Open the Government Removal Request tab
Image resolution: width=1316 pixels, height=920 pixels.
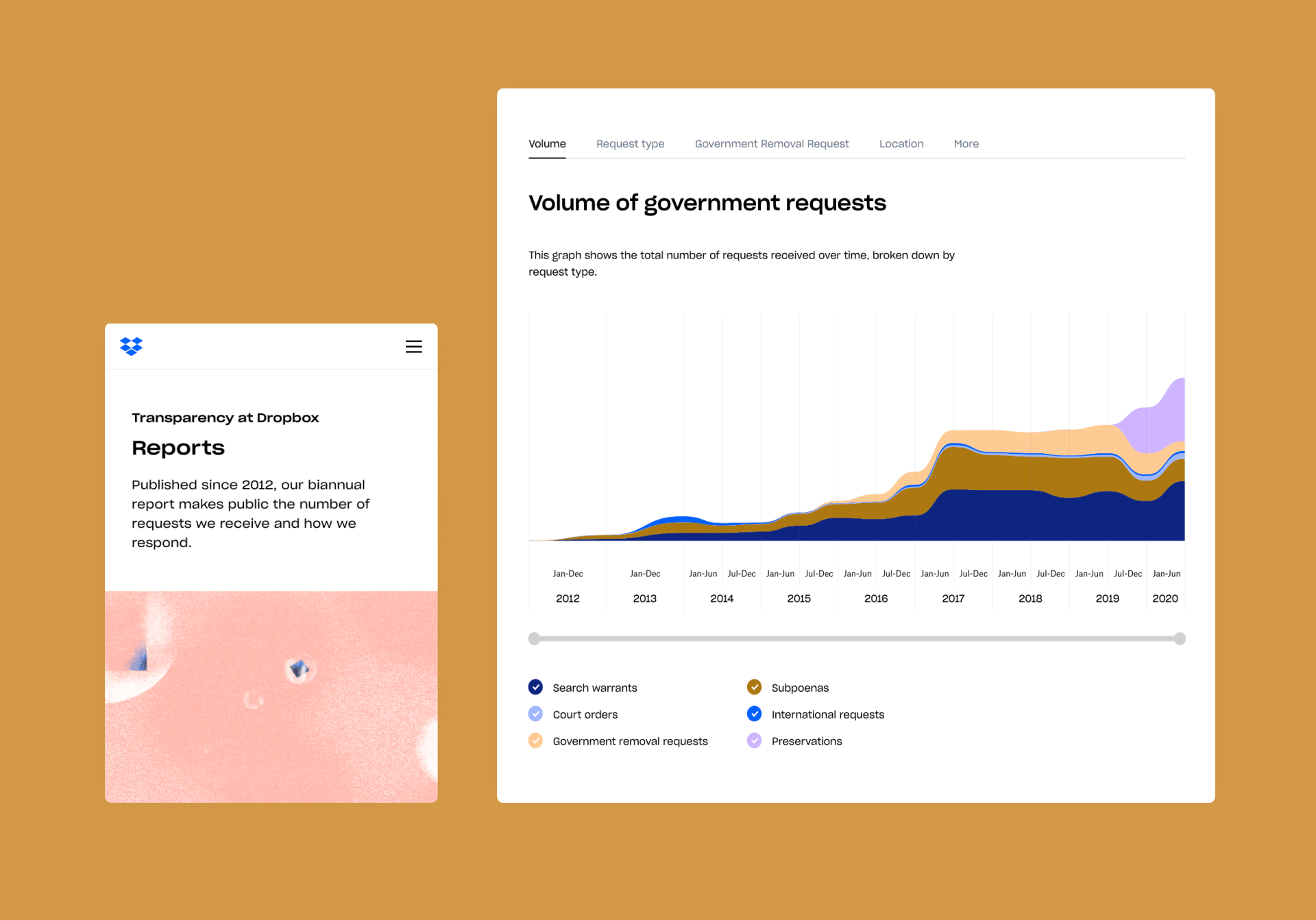(x=772, y=144)
